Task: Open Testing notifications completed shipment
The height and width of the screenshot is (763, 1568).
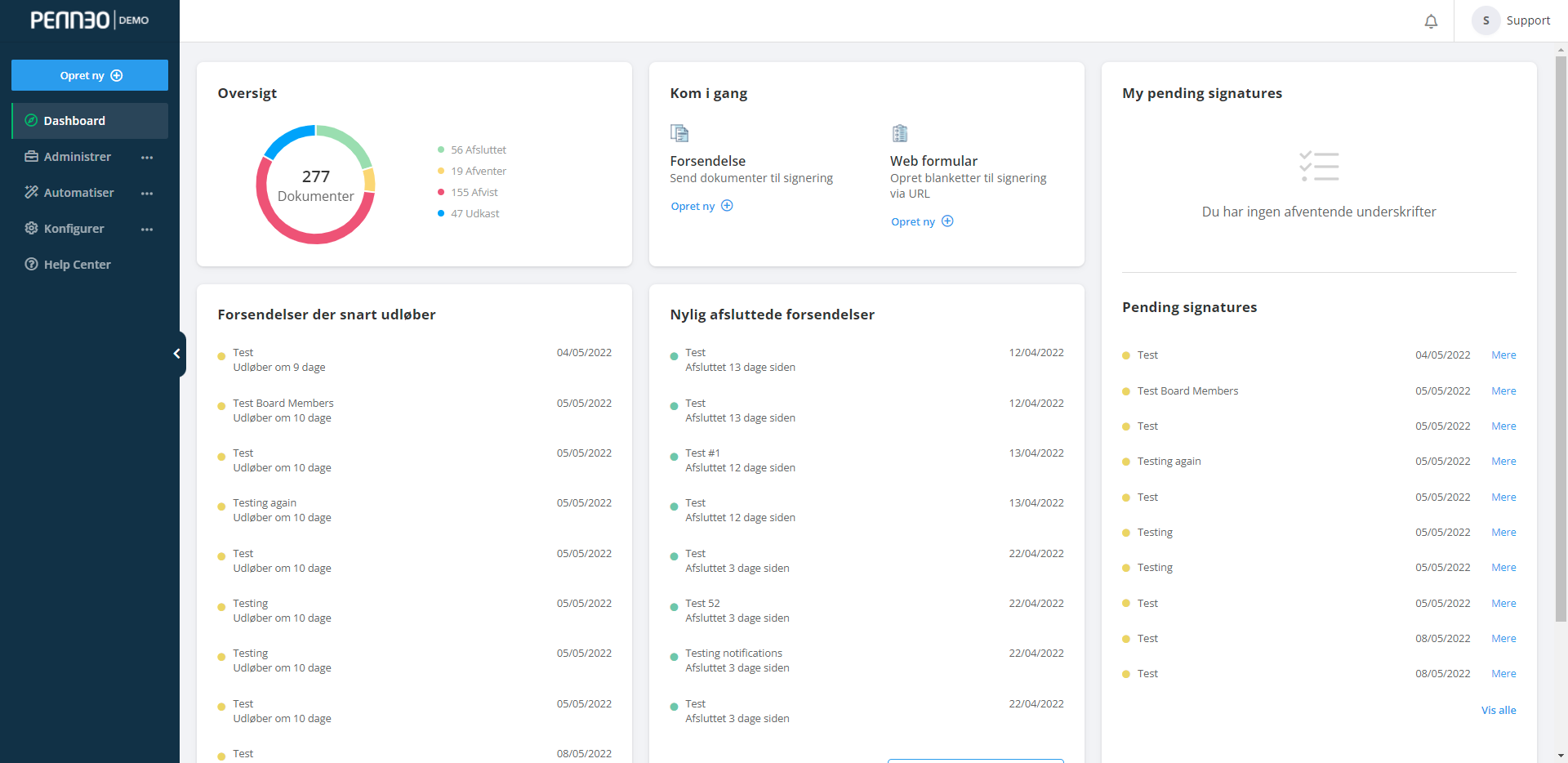Action: [866, 660]
